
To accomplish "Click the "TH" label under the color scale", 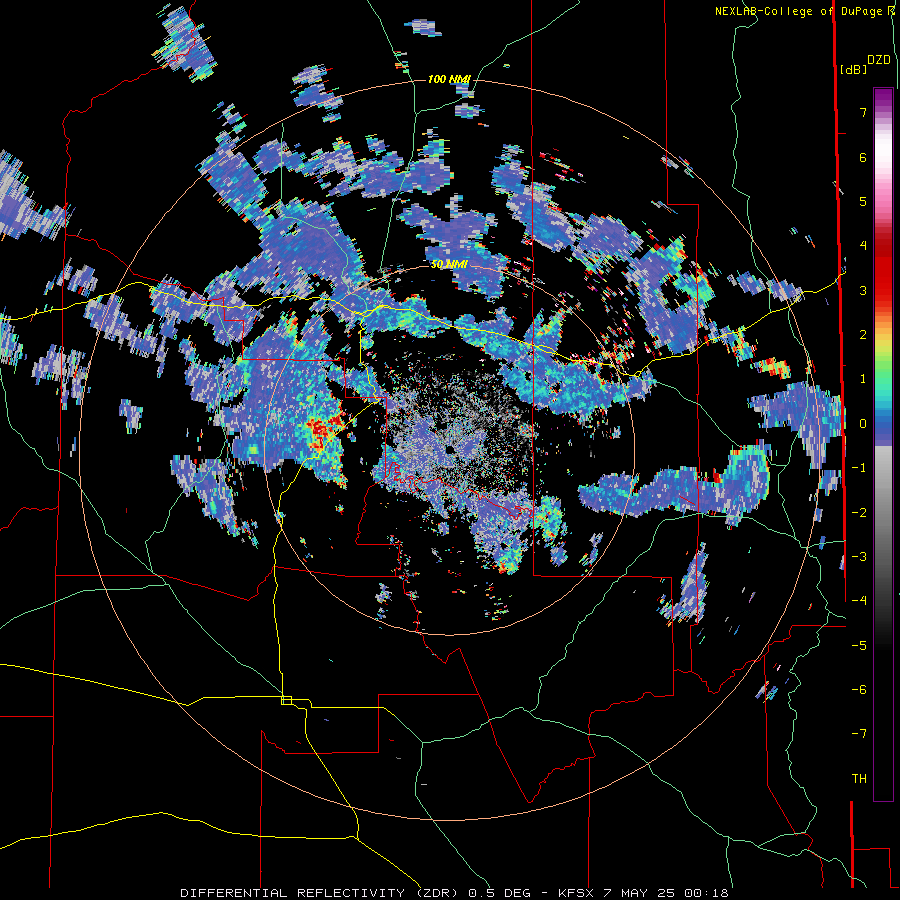I will tap(859, 779).
